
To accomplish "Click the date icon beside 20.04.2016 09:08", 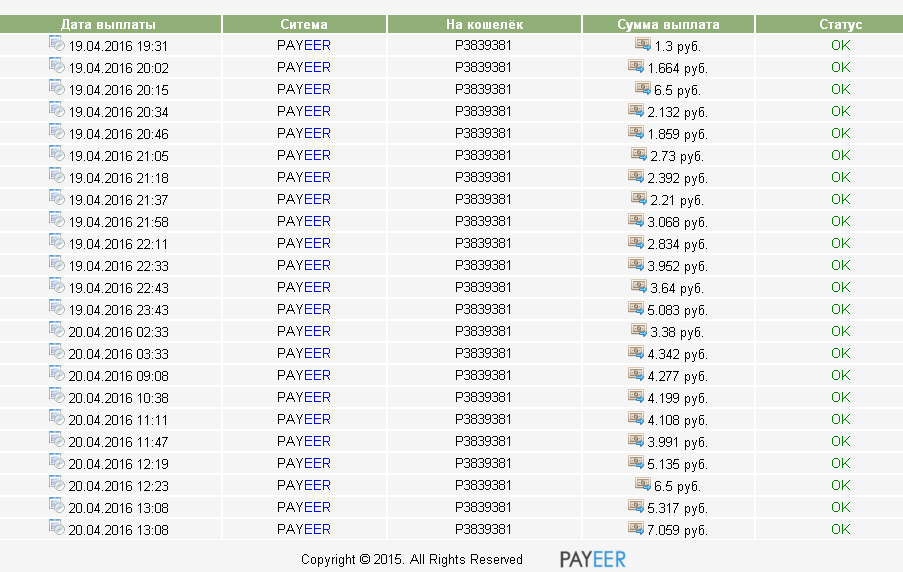I will coord(57,374).
